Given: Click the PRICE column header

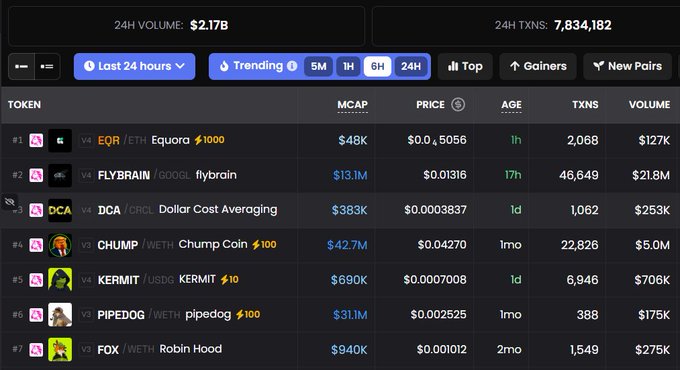Looking at the screenshot, I should (x=430, y=105).
